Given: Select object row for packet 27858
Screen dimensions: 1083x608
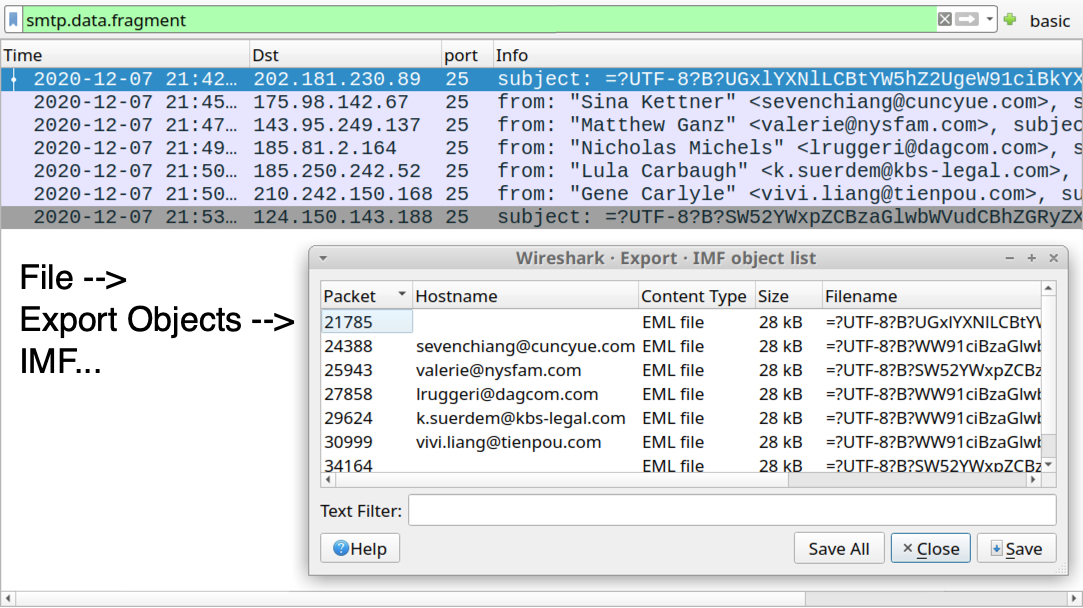Looking at the screenshot, I should [681, 395].
